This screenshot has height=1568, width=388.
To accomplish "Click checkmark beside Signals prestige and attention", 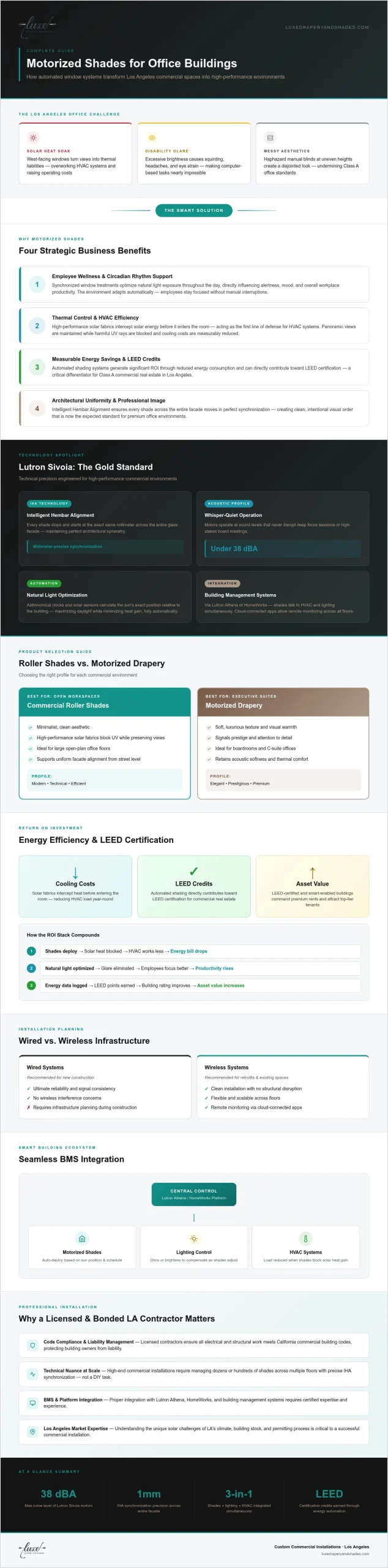I will click(209, 738).
